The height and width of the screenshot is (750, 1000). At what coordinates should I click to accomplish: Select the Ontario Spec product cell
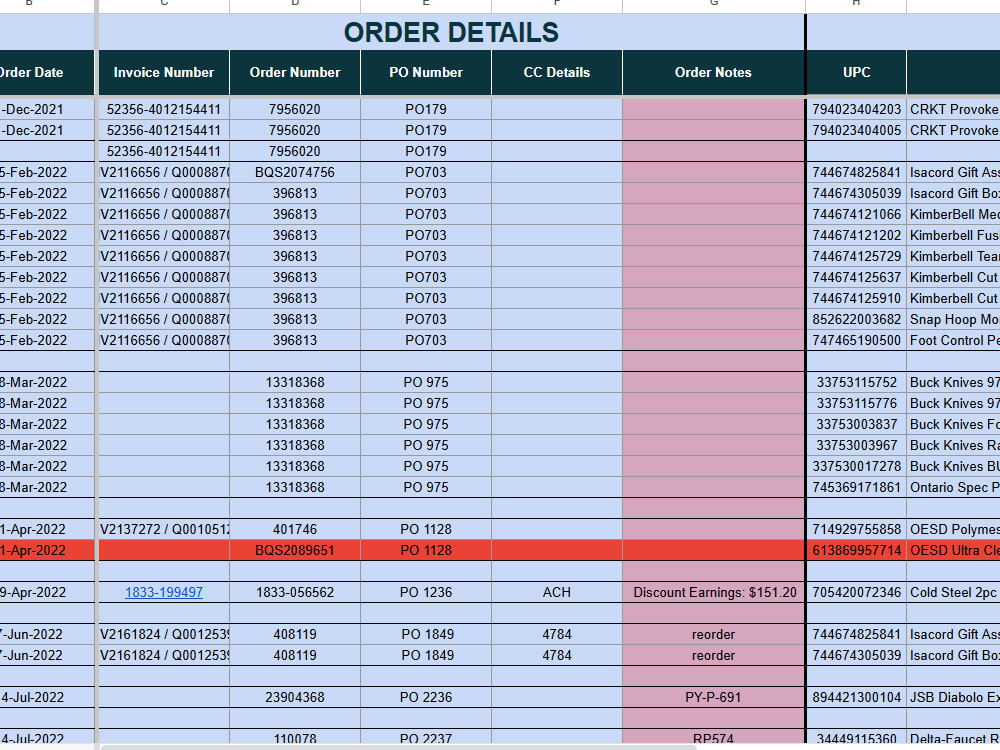click(x=953, y=487)
